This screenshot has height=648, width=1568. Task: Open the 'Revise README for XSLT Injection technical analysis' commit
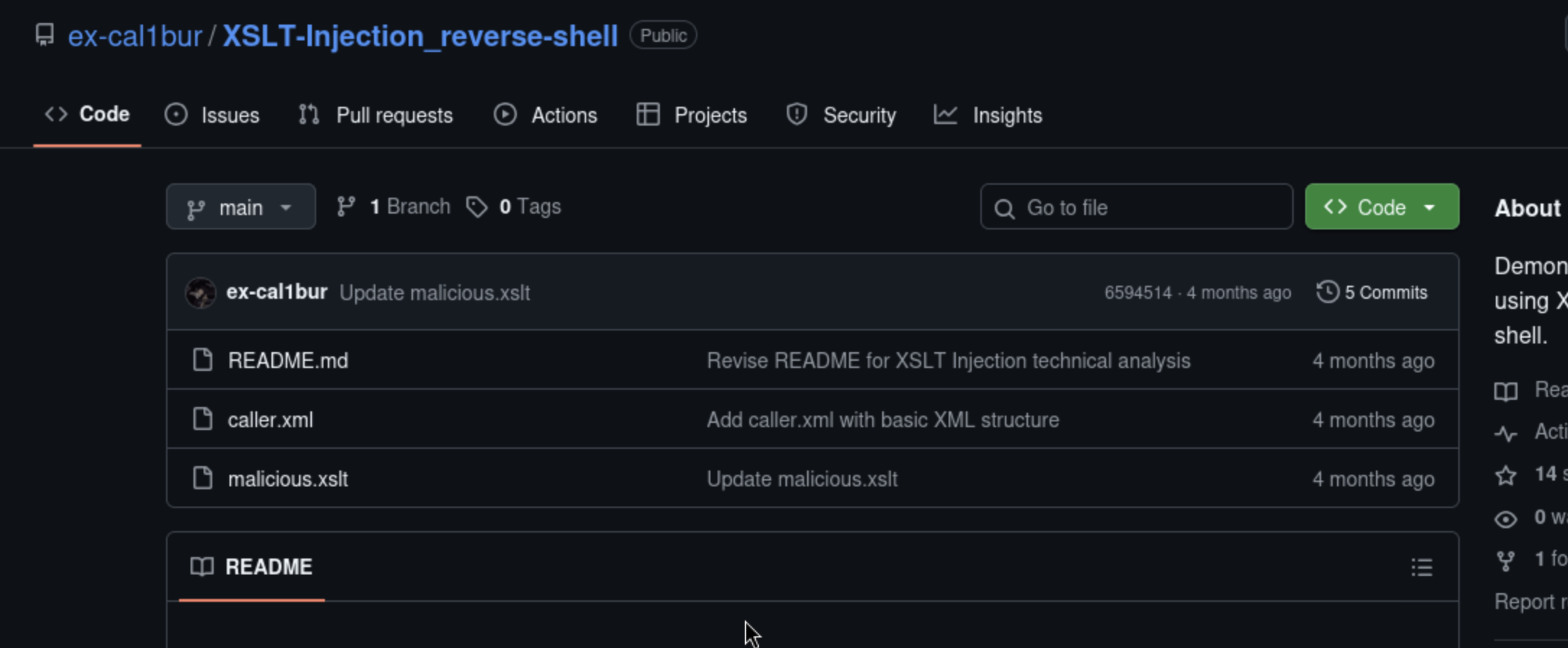pyautogui.click(x=949, y=361)
